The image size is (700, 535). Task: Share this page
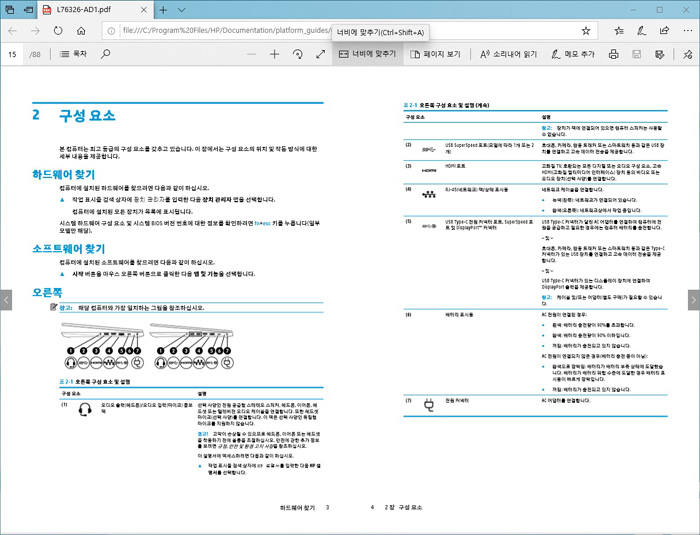tap(664, 31)
